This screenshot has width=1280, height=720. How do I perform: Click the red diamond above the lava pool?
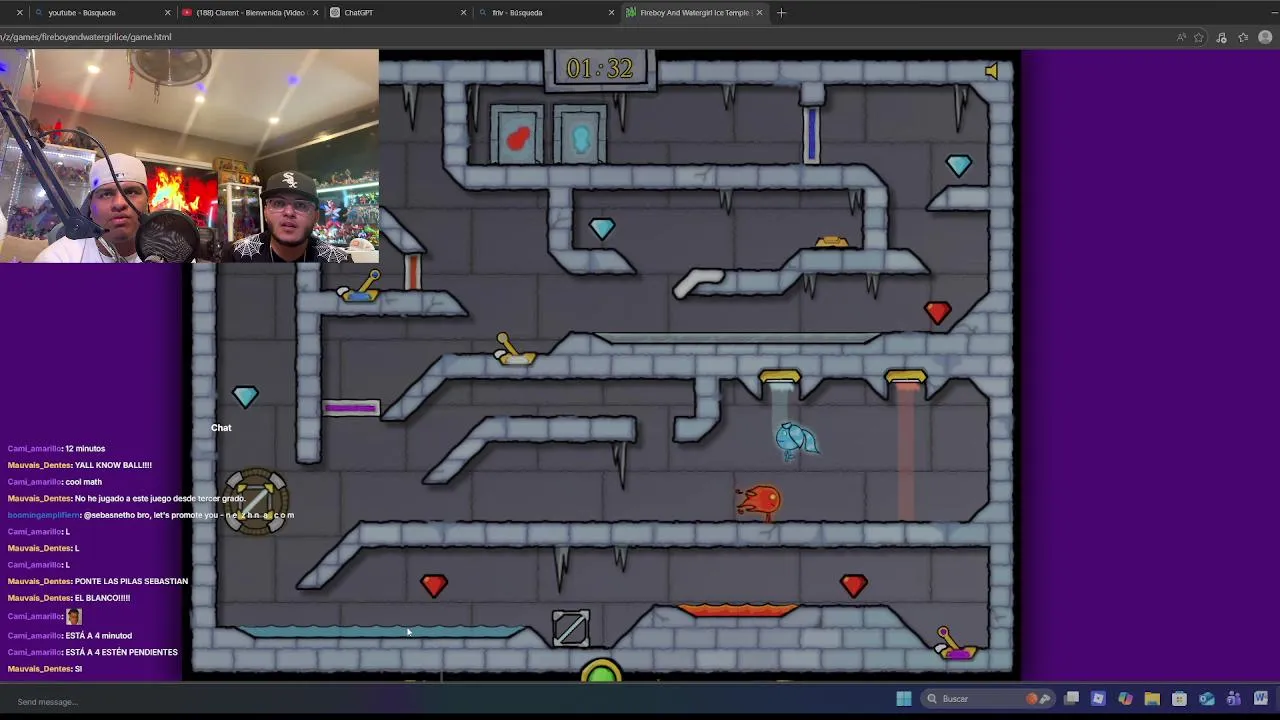tap(853, 585)
